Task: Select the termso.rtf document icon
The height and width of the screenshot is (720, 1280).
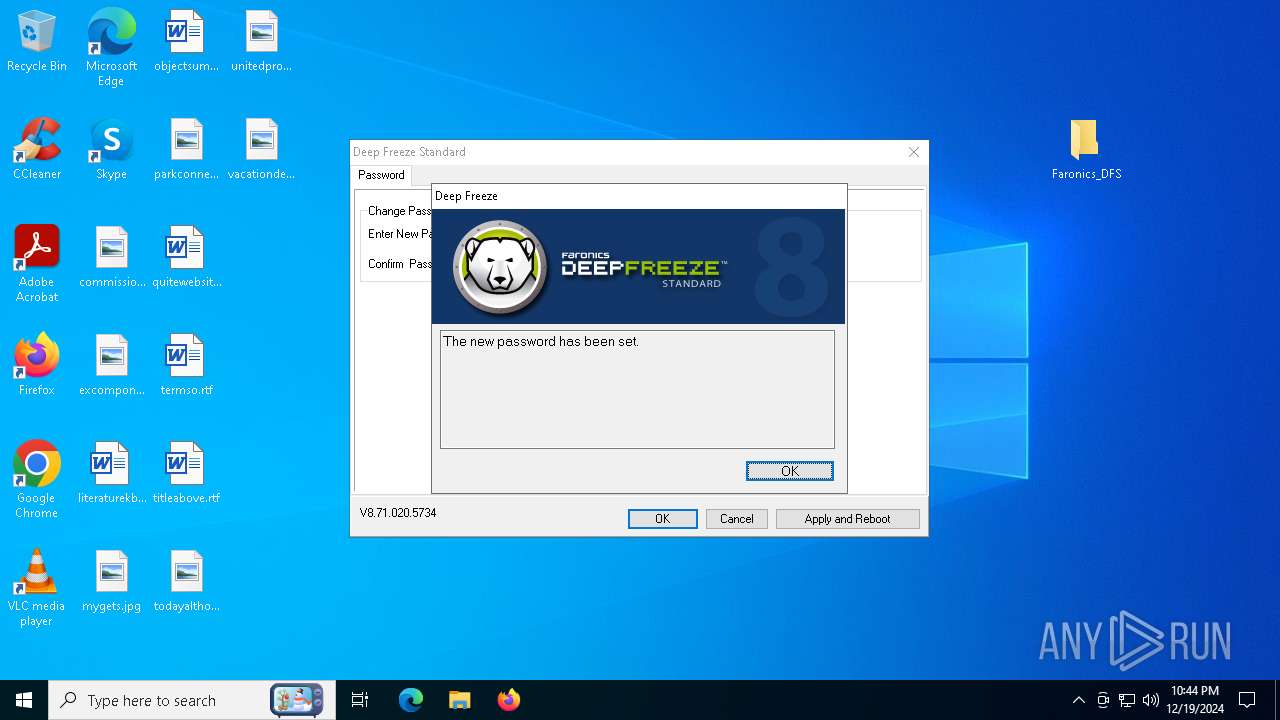Action: point(186,366)
